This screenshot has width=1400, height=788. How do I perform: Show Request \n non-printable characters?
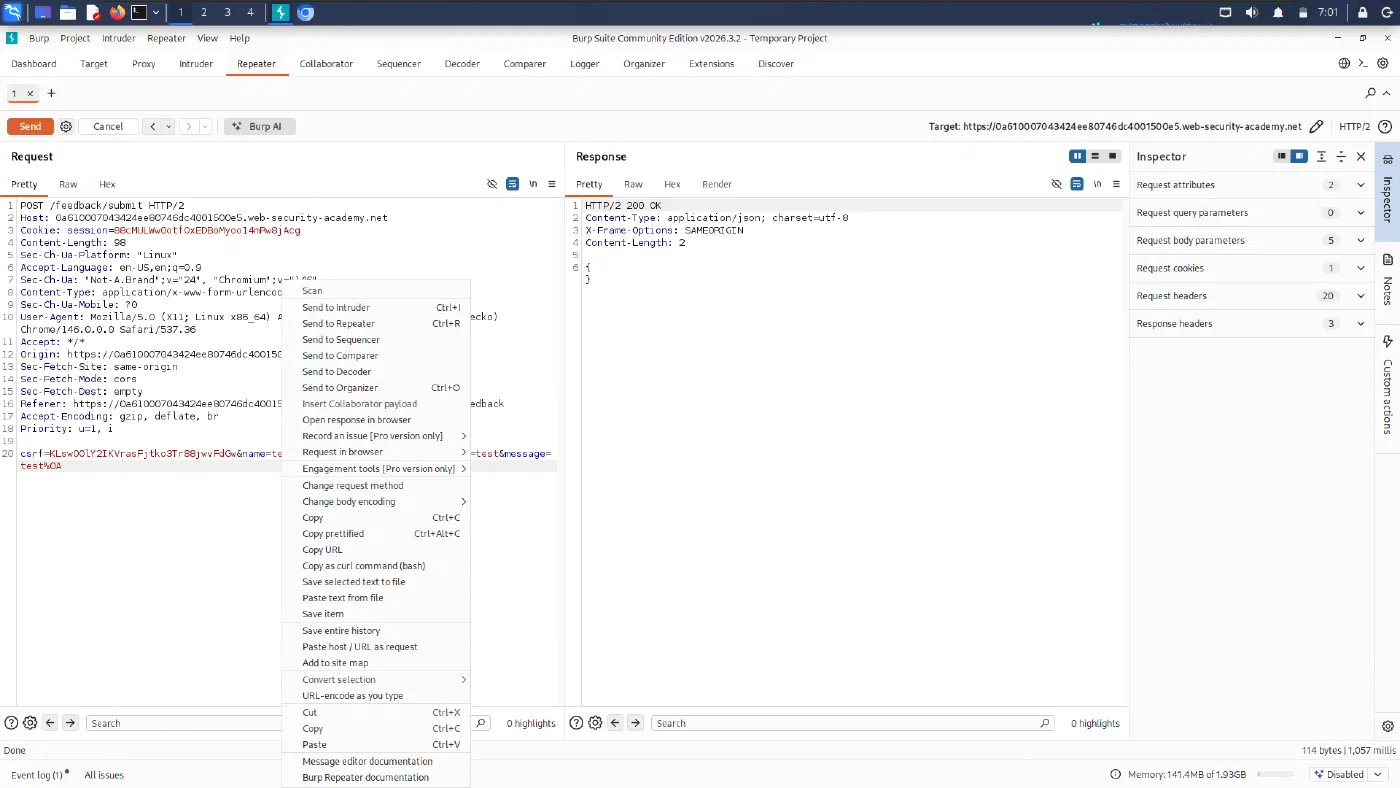[533, 184]
